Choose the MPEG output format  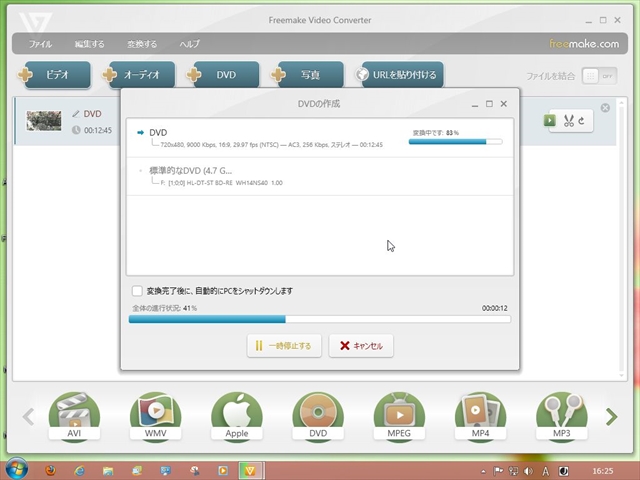399,415
